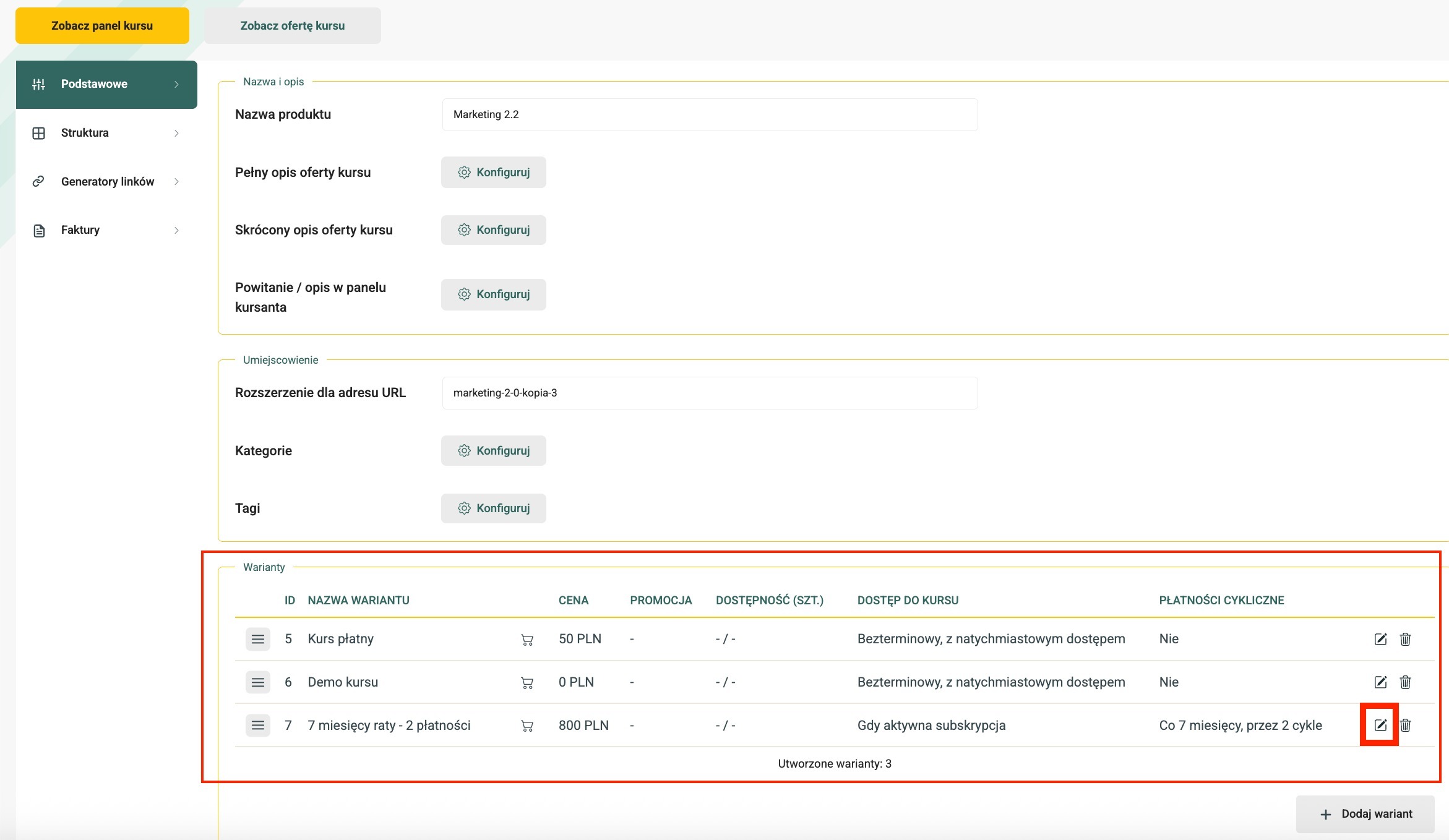The width and height of the screenshot is (1449, 840).
Task: Configure 'Pełny opis oferty kursu'
Action: click(494, 173)
